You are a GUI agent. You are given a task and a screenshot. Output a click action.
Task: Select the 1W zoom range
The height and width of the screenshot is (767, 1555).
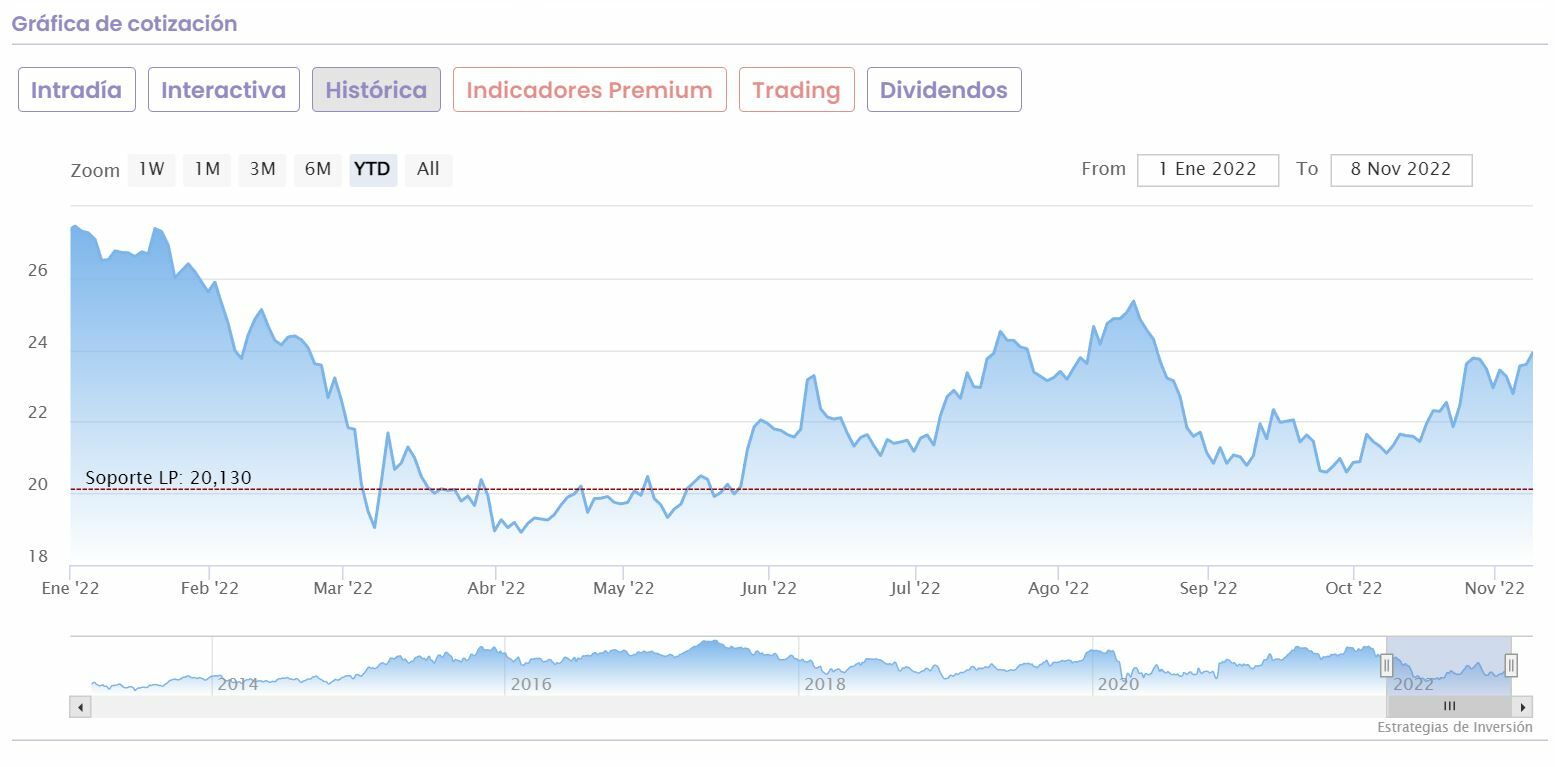point(152,170)
